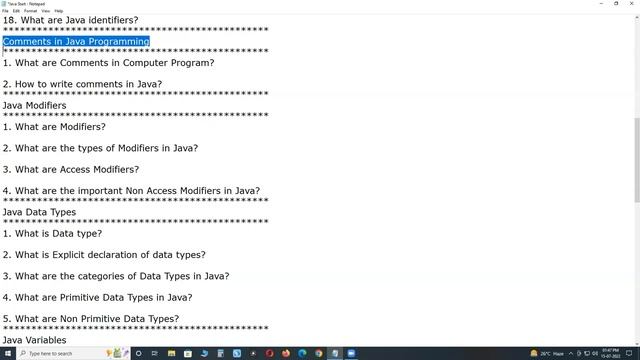
Task: Open Microsoft Store from the taskbar
Action: point(188,353)
